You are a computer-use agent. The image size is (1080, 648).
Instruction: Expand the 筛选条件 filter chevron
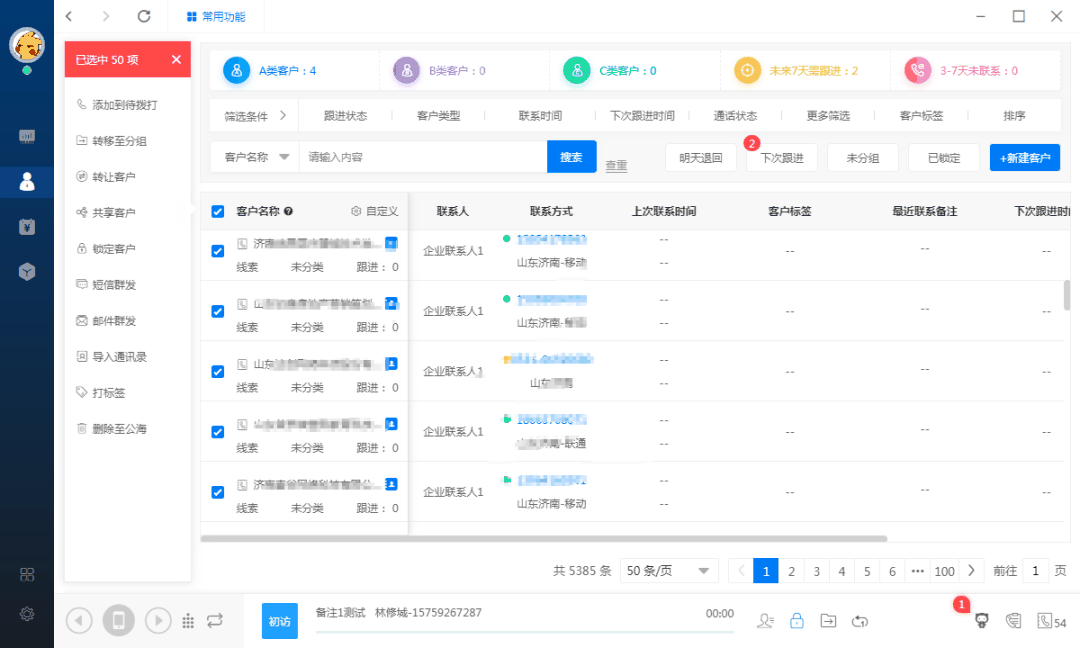tap(283, 116)
